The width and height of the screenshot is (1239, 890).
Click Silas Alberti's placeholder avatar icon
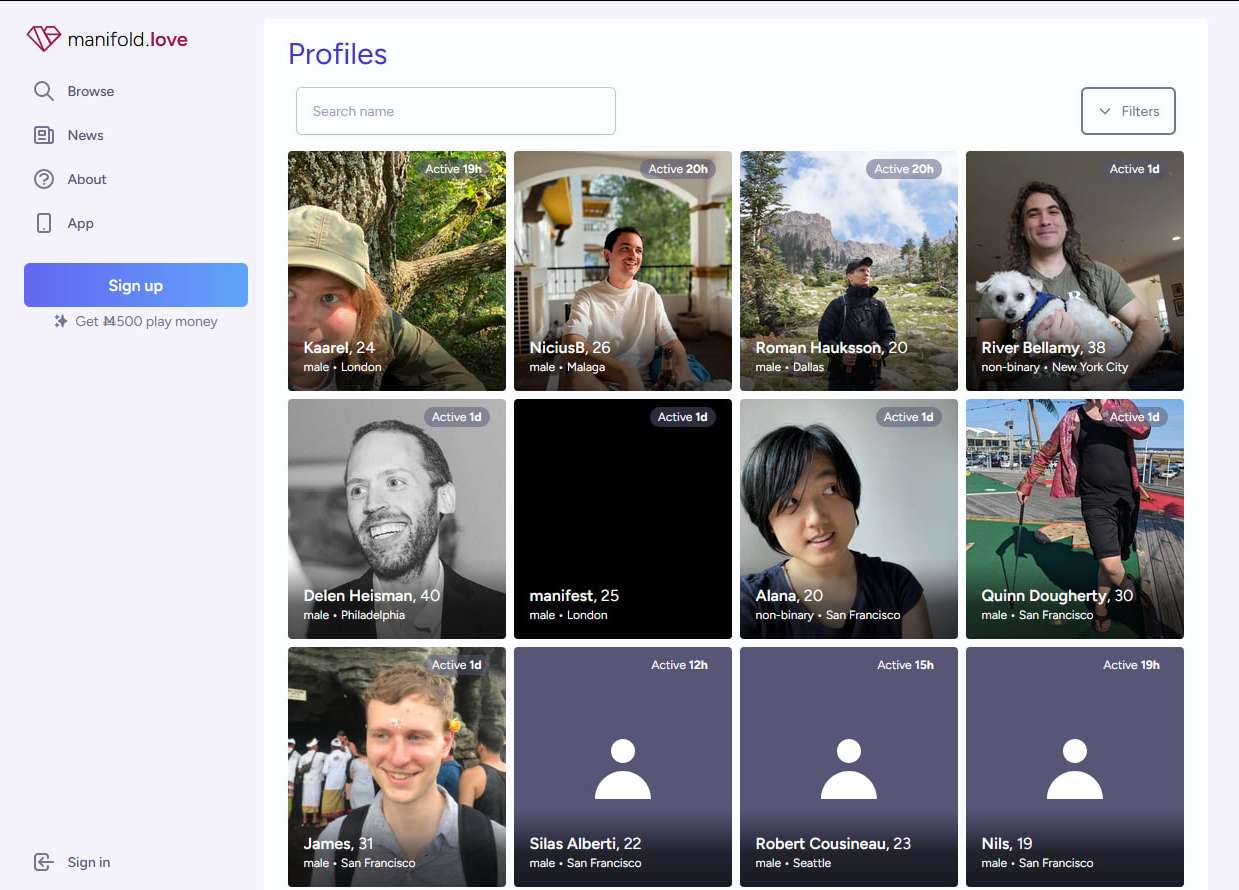tap(623, 769)
